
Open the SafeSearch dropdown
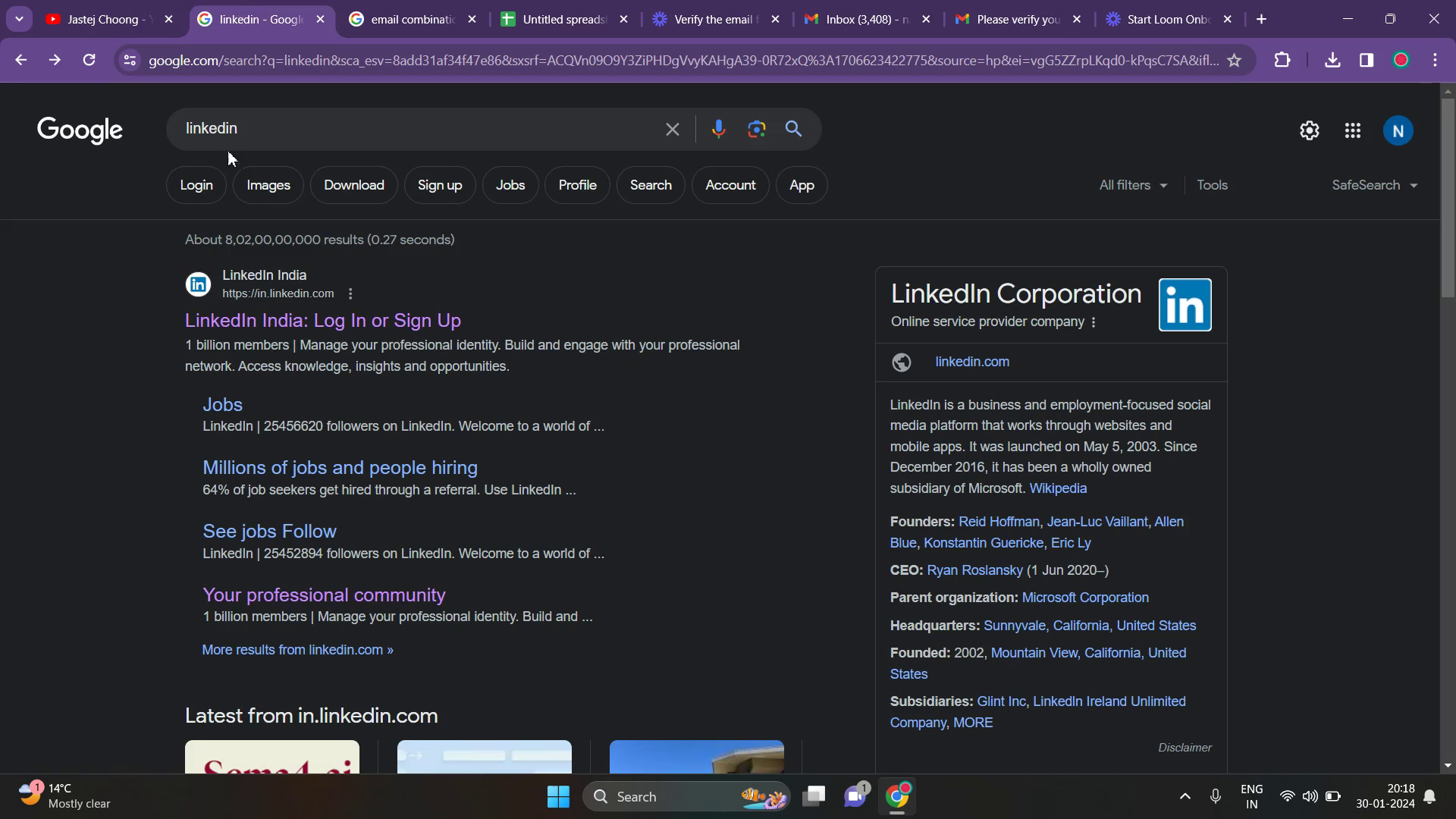1374,184
